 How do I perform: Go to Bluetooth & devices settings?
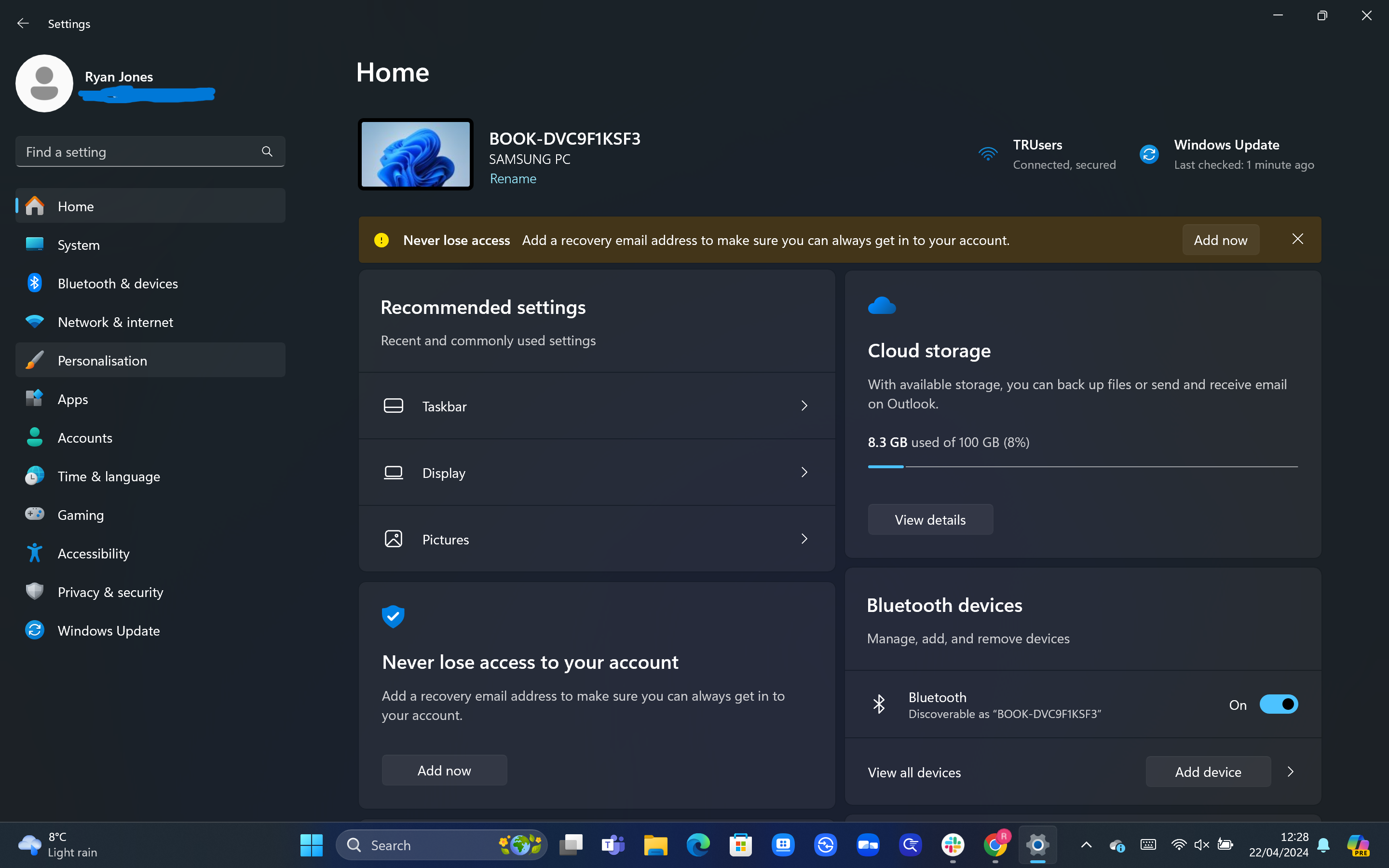point(150,283)
